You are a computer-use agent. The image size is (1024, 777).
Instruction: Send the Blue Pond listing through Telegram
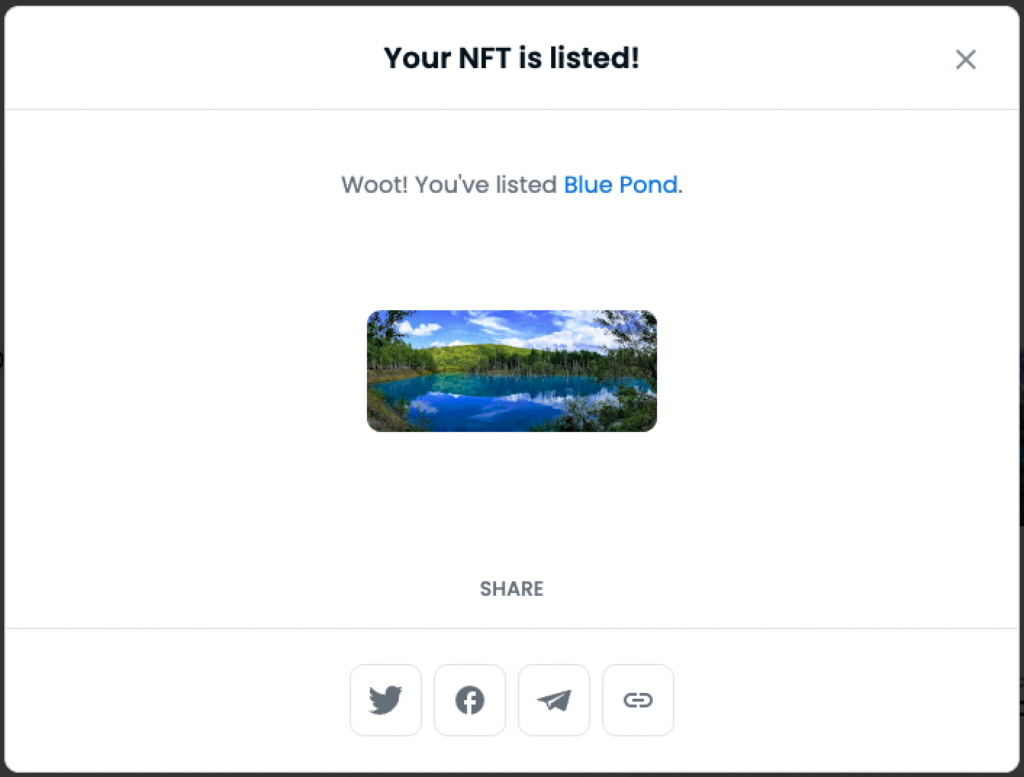point(554,700)
